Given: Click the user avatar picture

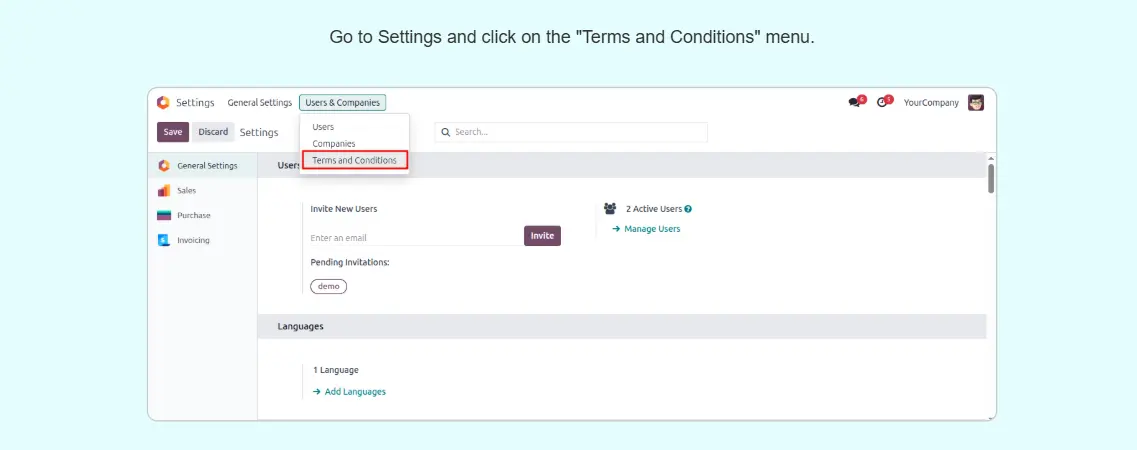Looking at the screenshot, I should pyautogui.click(x=976, y=102).
